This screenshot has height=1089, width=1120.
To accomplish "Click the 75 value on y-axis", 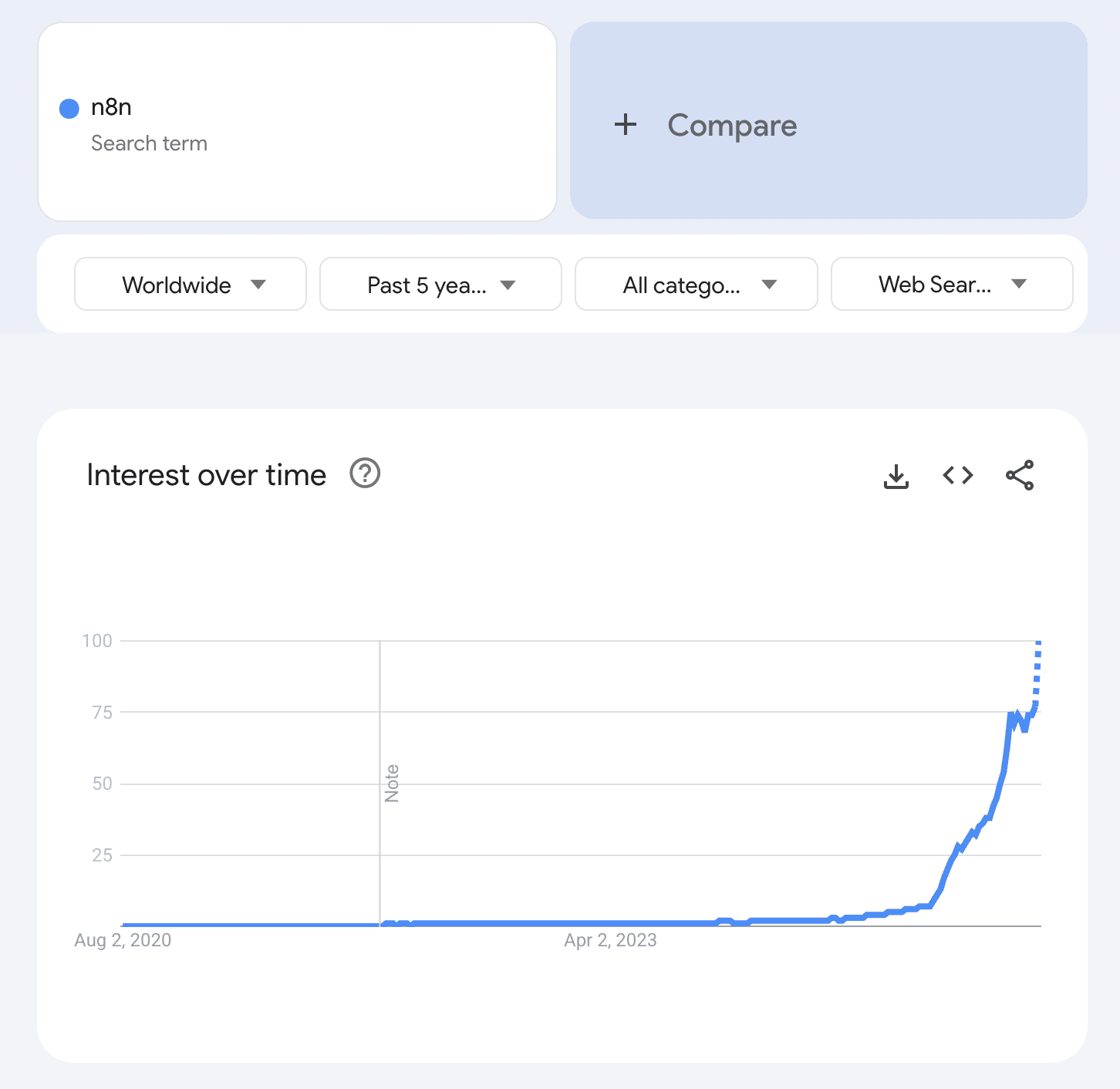I will (x=103, y=713).
